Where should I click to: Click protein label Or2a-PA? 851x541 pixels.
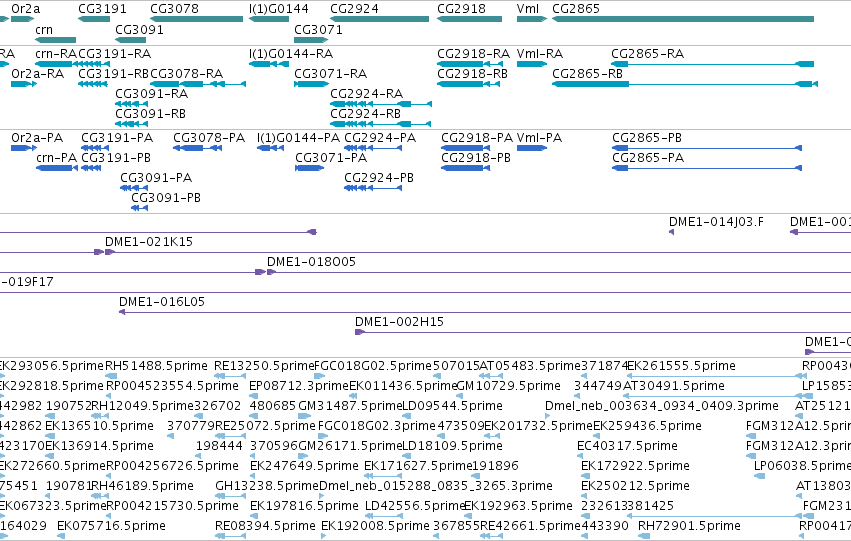click(37, 138)
